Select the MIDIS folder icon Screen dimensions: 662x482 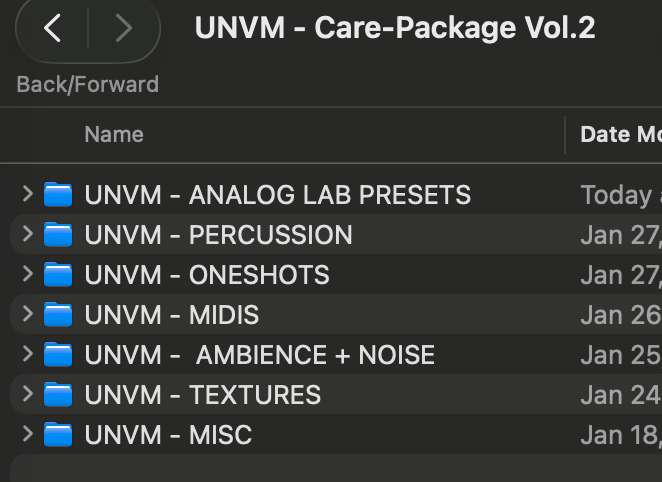pyautogui.click(x=59, y=315)
